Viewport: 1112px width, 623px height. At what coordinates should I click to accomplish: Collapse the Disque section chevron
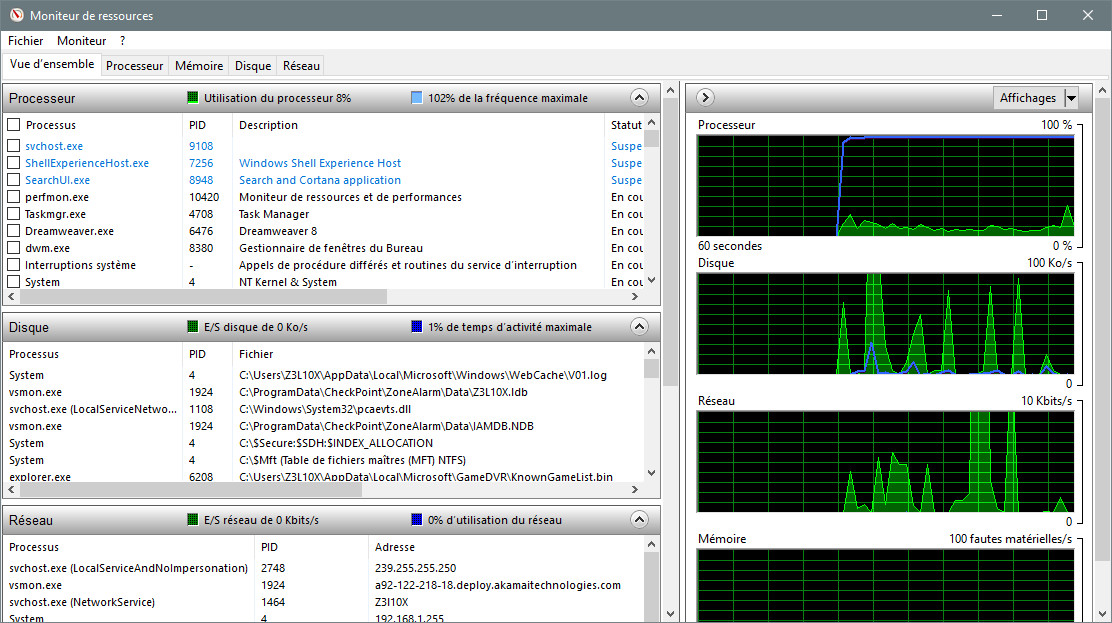pyautogui.click(x=639, y=326)
